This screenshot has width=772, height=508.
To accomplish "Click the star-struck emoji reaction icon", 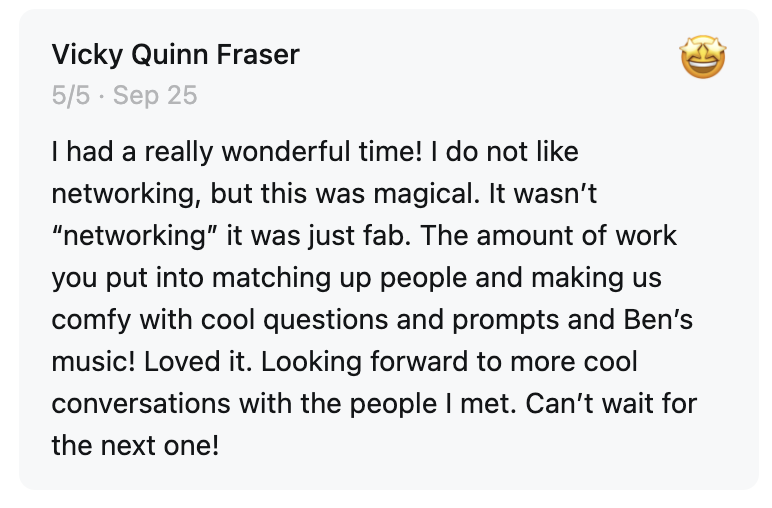I will point(703,57).
